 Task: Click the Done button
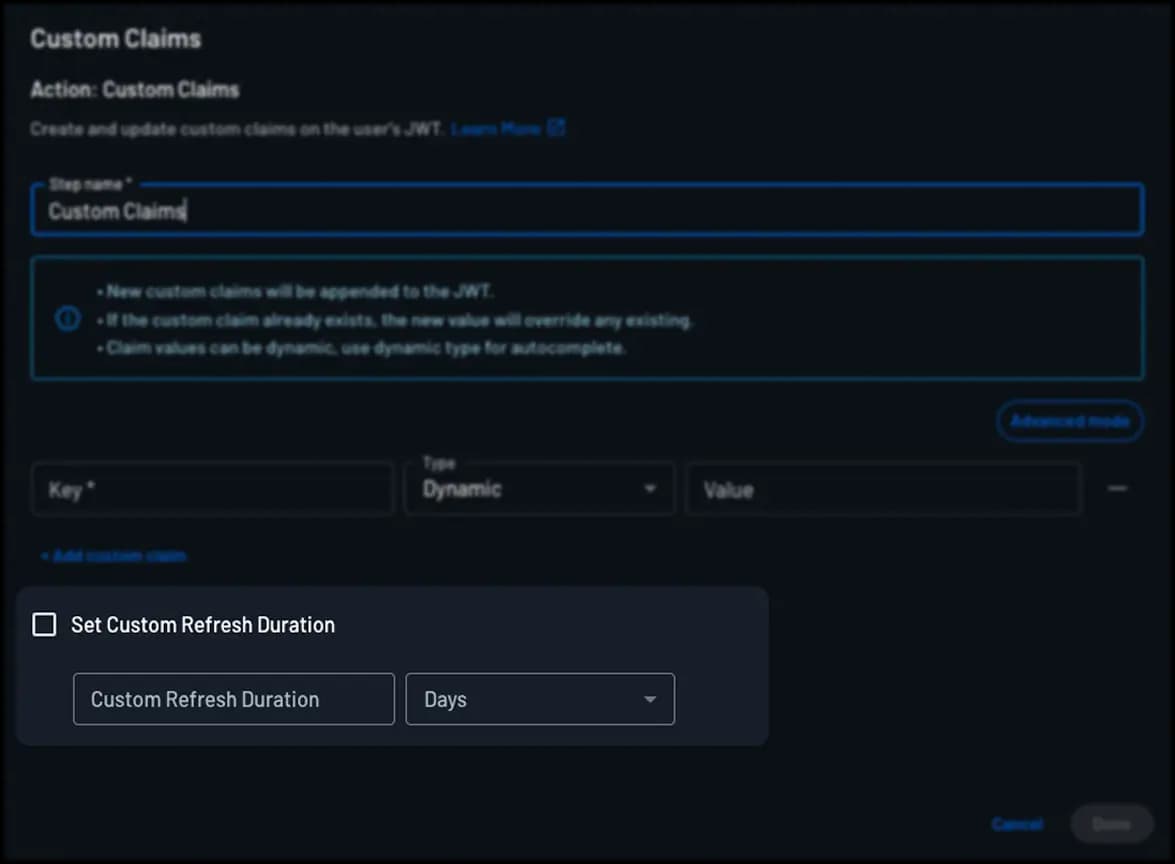(1111, 824)
